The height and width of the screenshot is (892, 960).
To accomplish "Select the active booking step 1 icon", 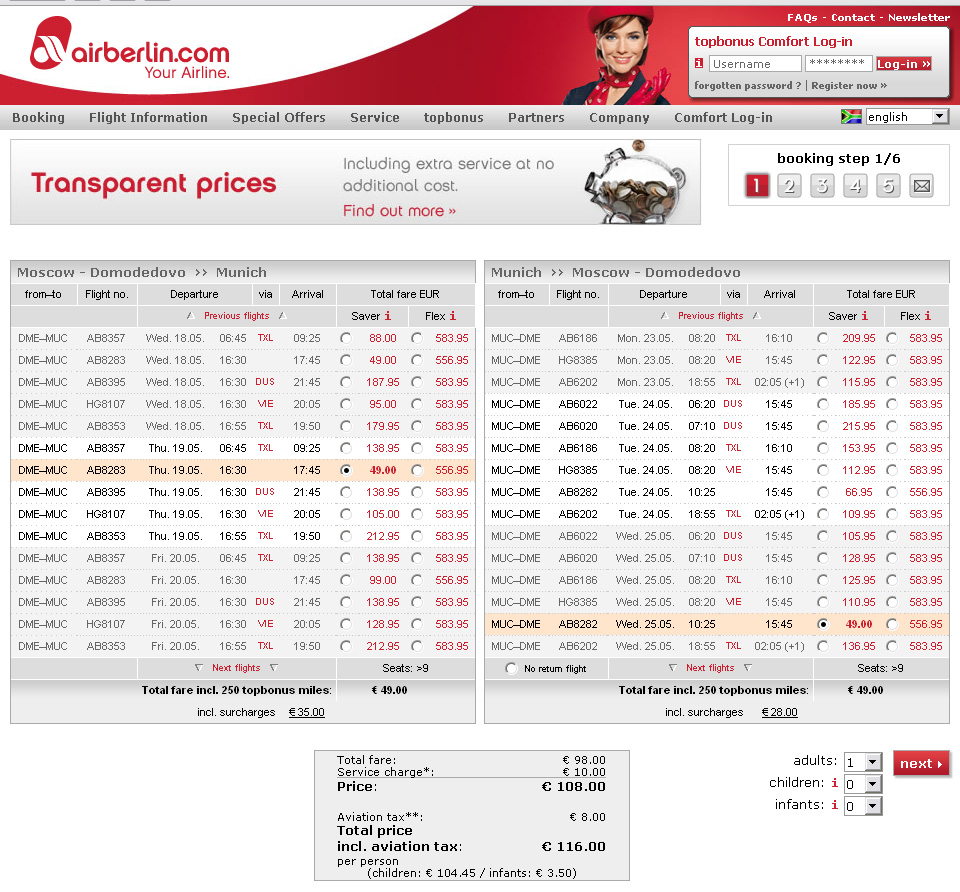I will [757, 185].
